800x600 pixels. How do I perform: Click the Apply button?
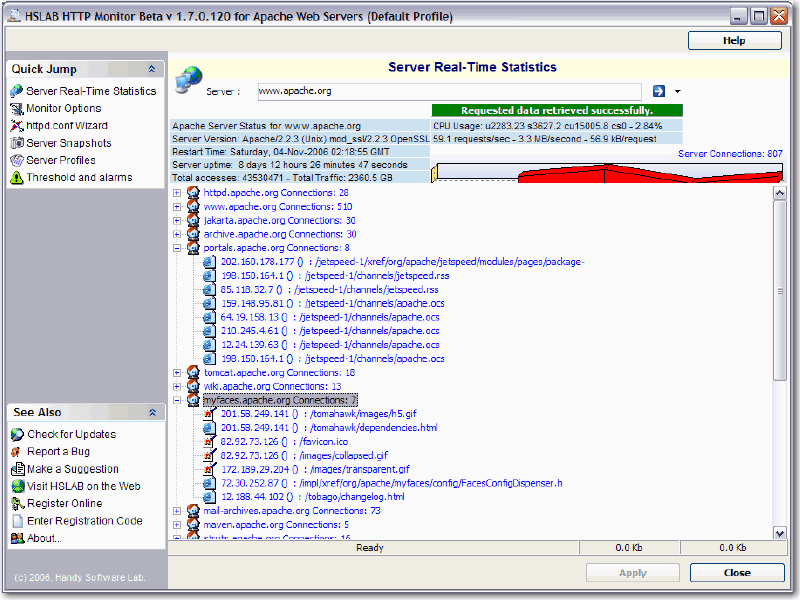[x=633, y=572]
